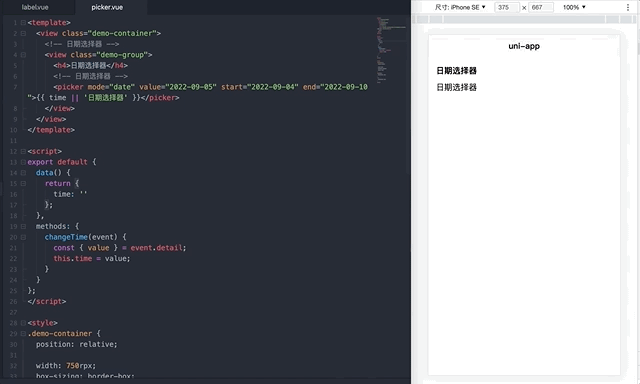The image size is (640, 384).
Task: Fold the methods block at line 19
Action: click(x=23, y=226)
